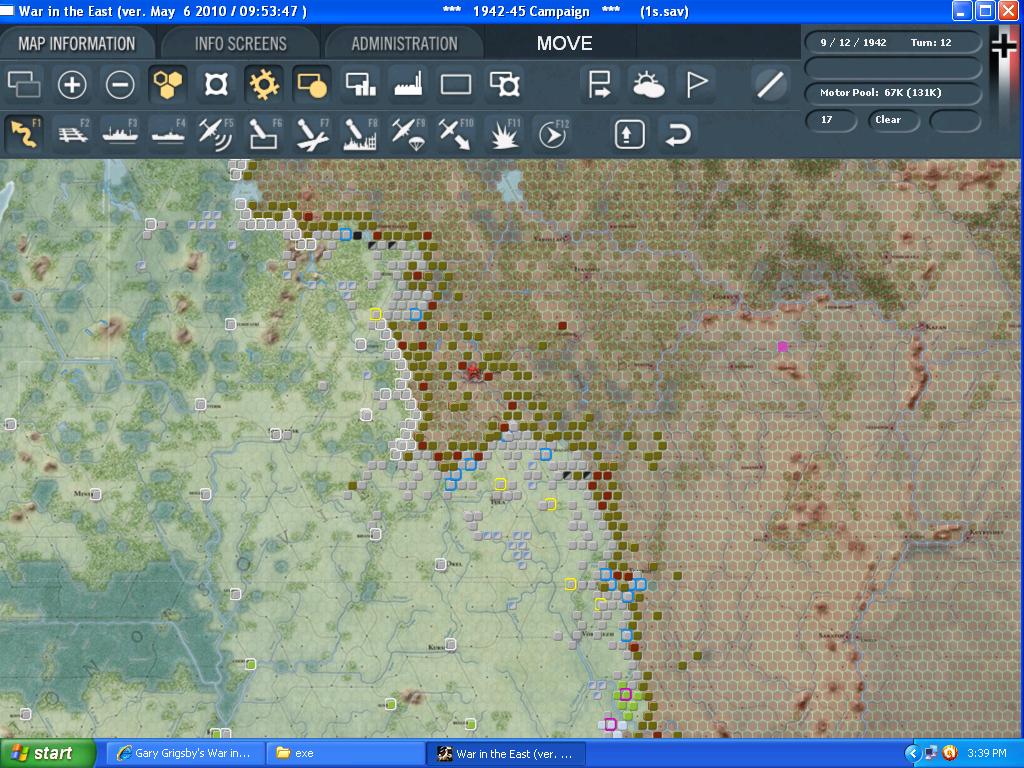Toggle the yellow unit-mode overlay icon

click(312, 85)
